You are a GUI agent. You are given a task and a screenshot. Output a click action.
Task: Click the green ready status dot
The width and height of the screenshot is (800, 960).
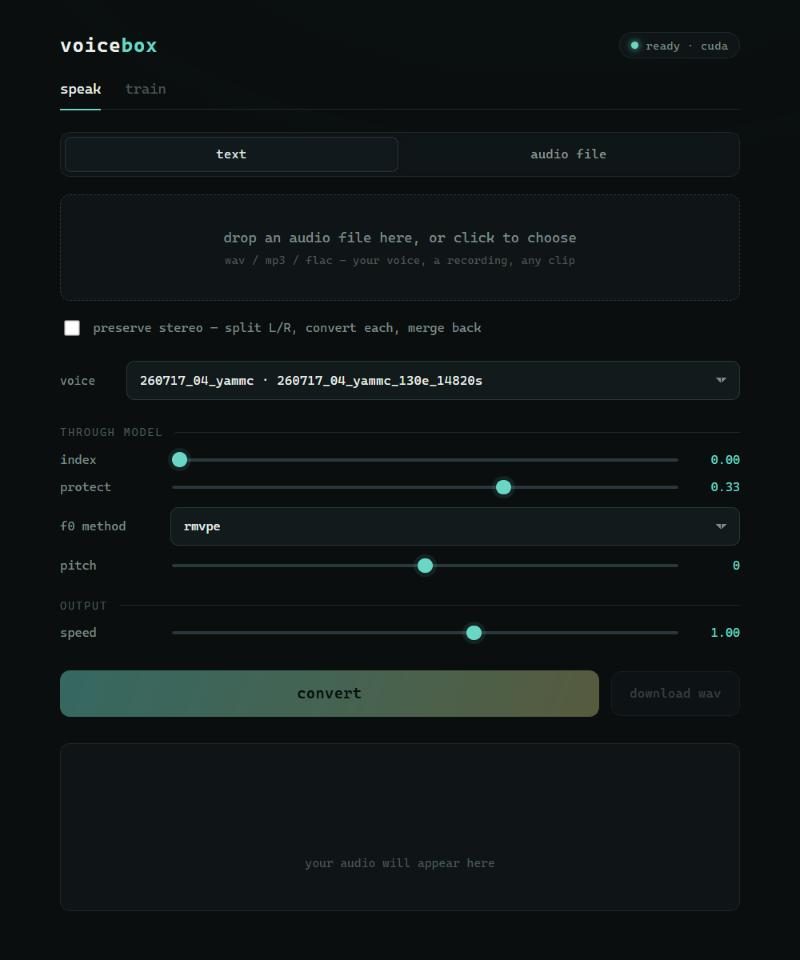tap(635, 45)
